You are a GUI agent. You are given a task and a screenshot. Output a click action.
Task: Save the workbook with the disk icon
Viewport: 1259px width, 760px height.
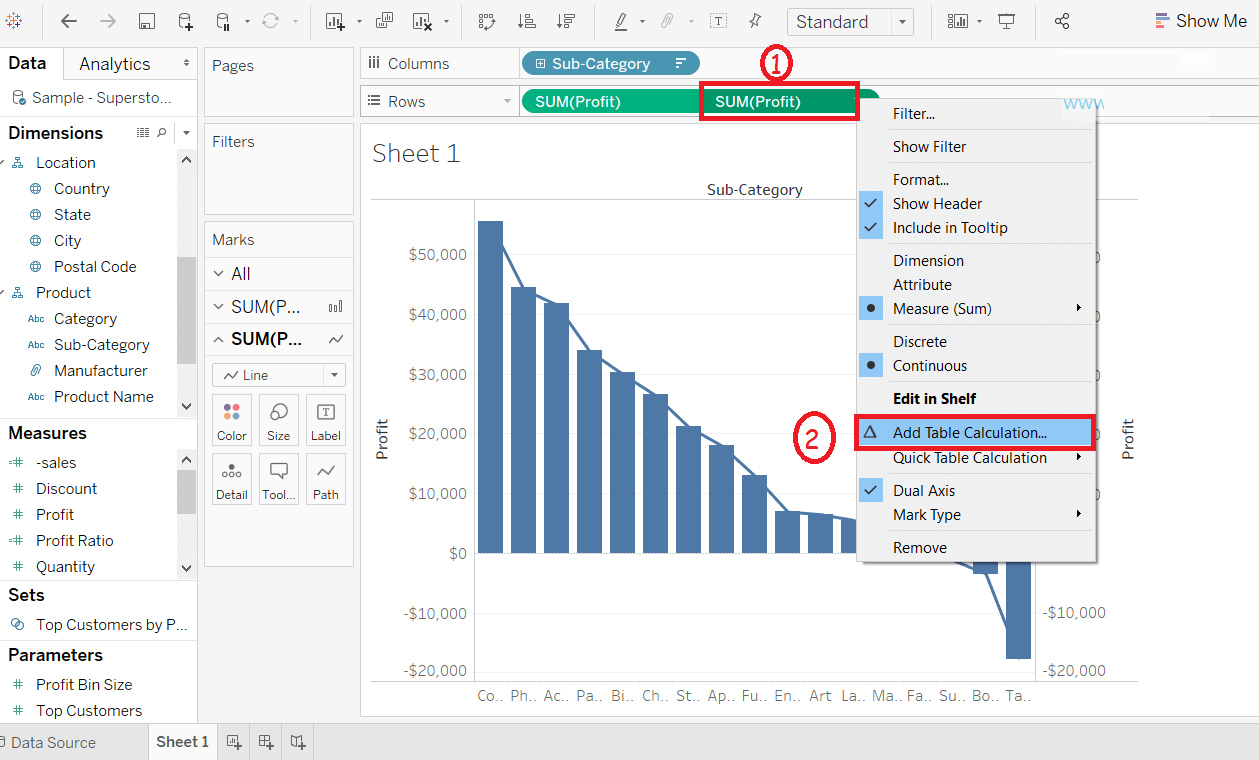146,21
